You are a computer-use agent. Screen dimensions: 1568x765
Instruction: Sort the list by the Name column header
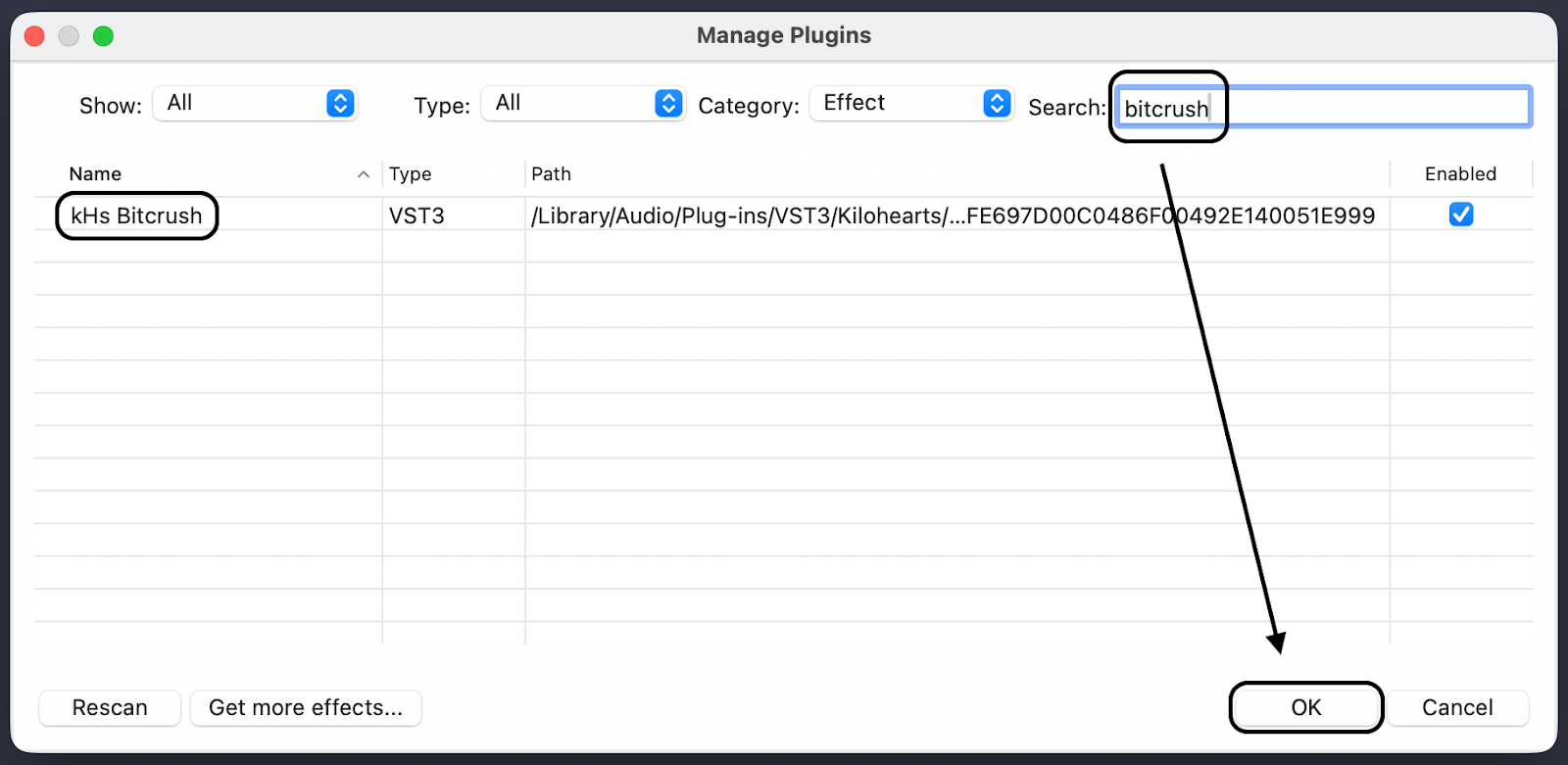point(95,174)
